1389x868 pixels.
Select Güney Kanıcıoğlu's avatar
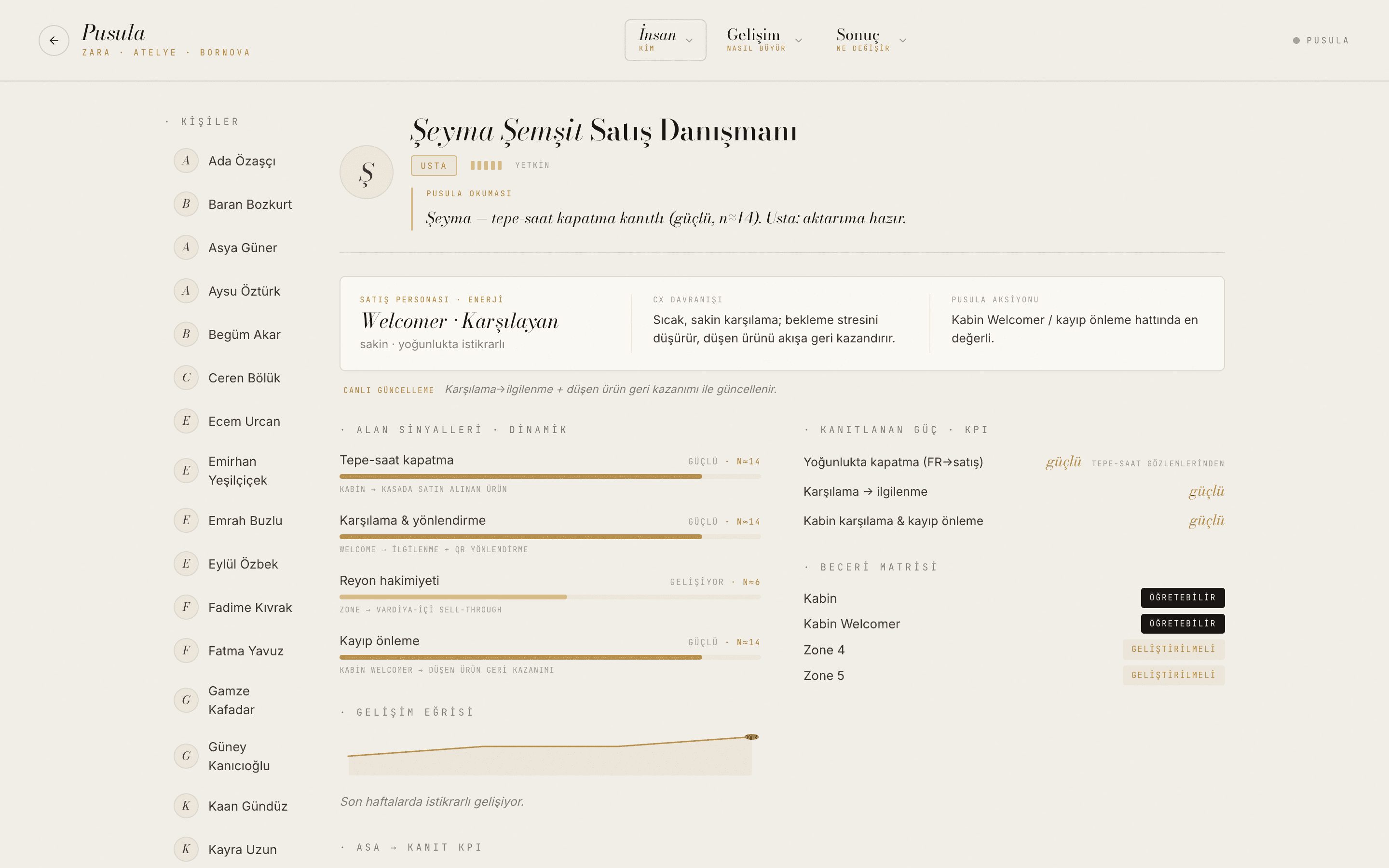186,756
